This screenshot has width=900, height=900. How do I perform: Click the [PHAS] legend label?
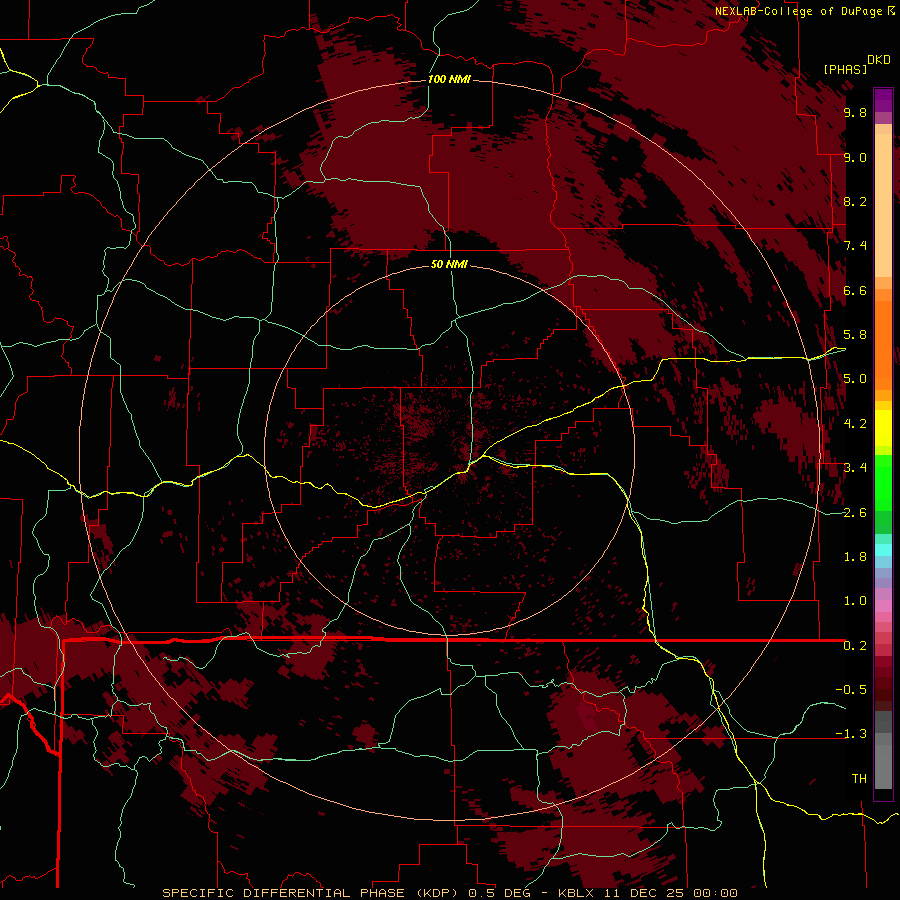click(845, 70)
